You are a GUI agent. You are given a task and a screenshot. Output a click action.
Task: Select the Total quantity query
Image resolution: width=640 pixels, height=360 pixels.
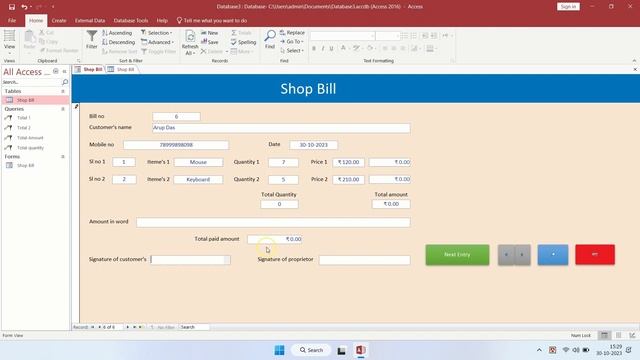tap(35, 148)
